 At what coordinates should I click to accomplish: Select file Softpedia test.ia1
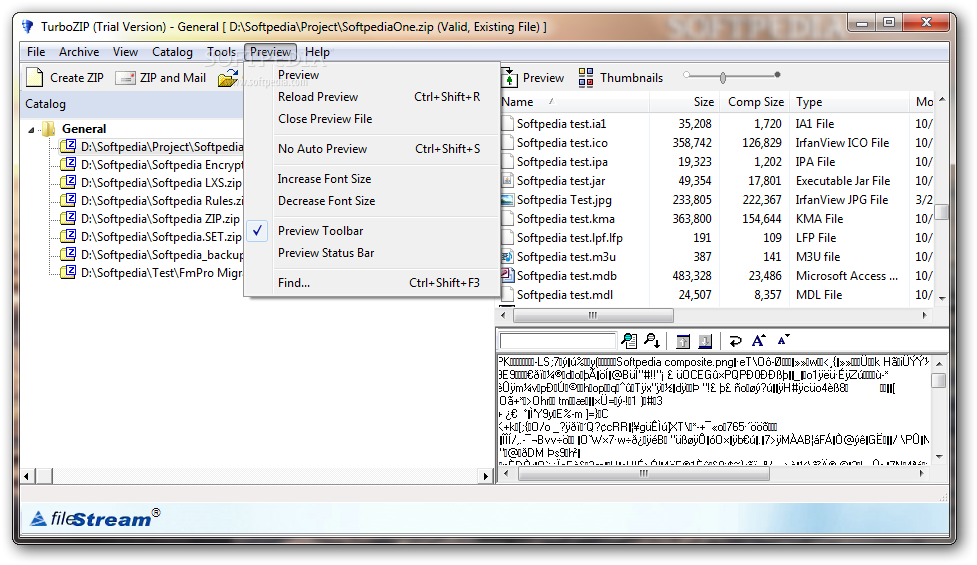pos(561,124)
